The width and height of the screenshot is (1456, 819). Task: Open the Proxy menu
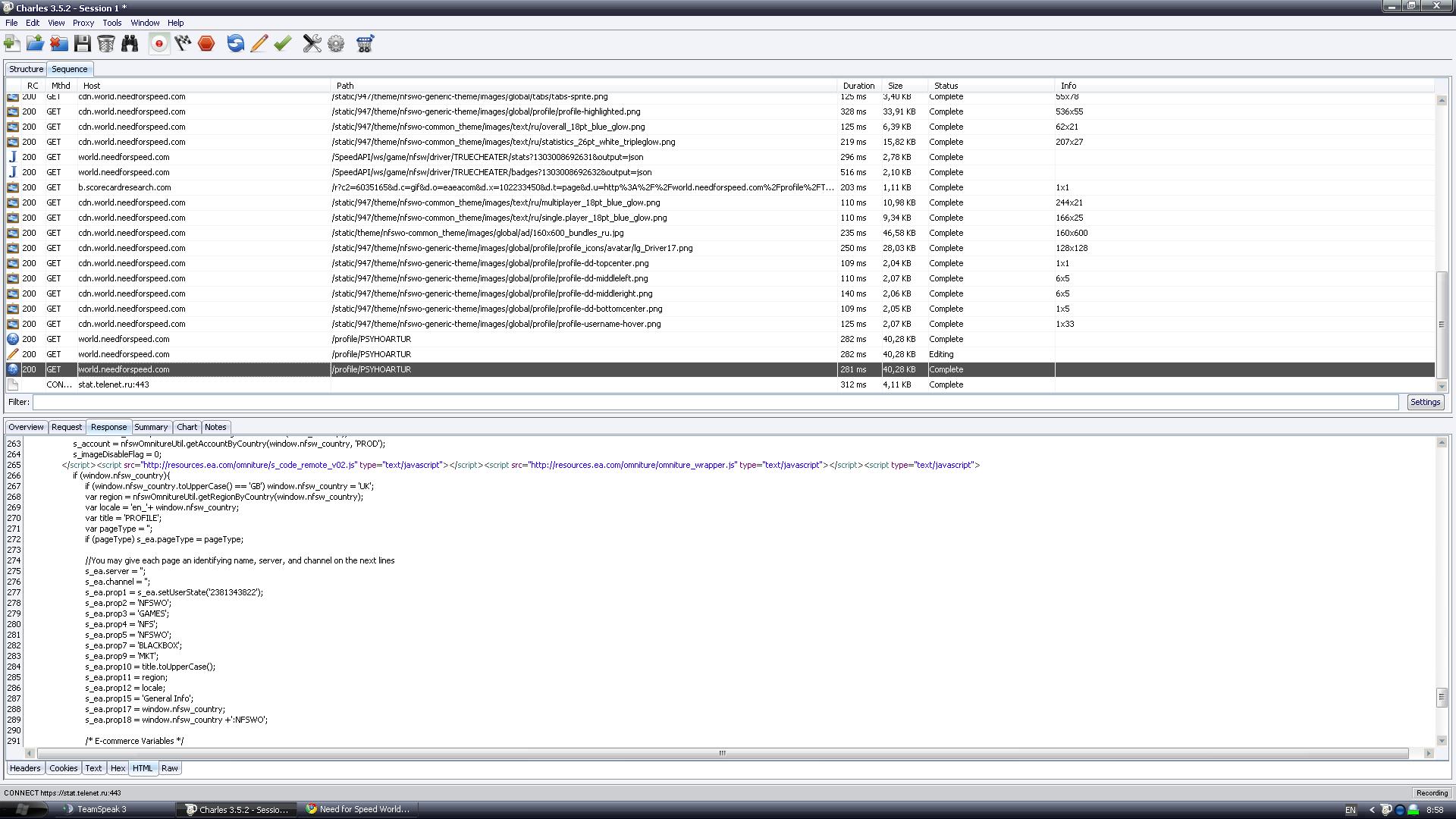[x=83, y=23]
